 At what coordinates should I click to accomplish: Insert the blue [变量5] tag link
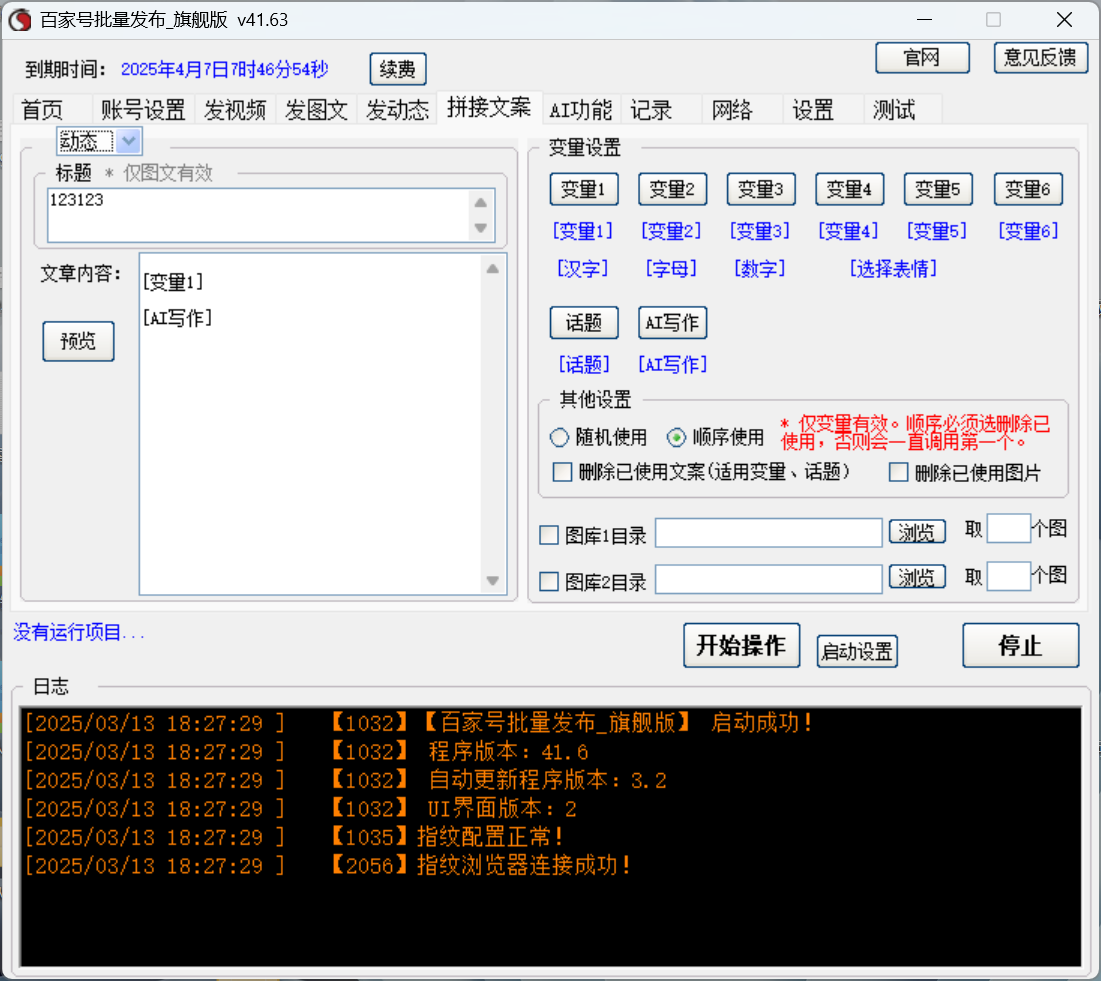[x=937, y=230]
